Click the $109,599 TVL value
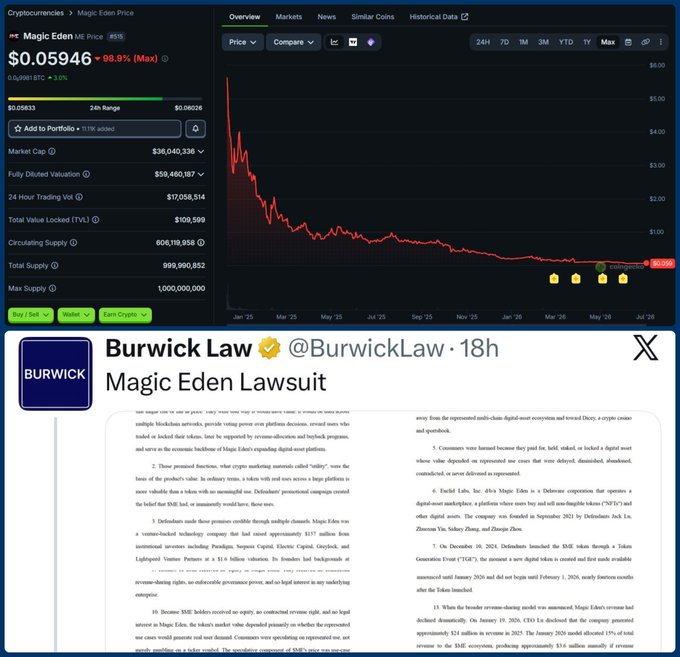The image size is (680, 657). [x=190, y=220]
